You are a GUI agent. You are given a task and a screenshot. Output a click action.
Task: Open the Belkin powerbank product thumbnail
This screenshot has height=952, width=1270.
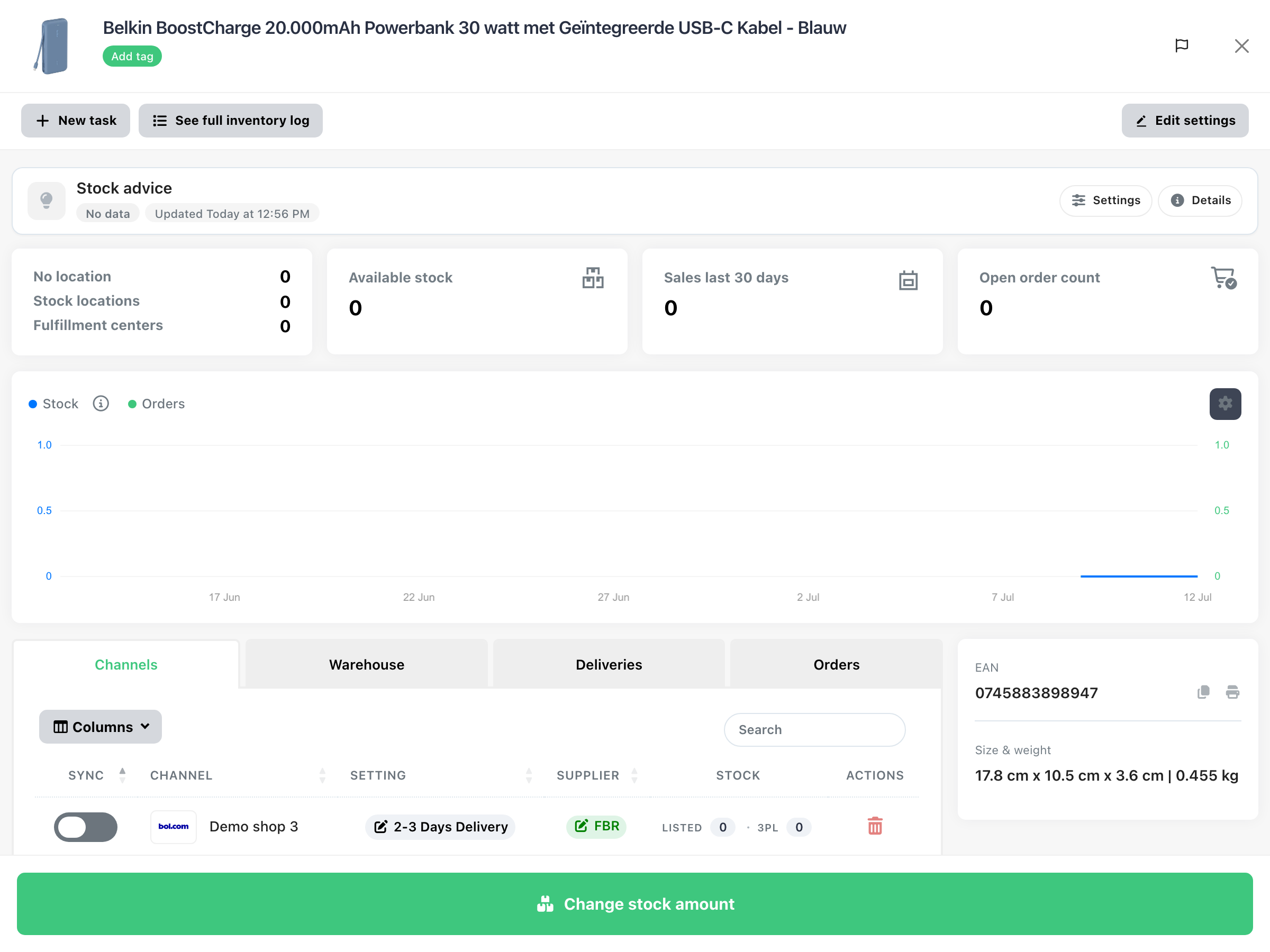51,46
